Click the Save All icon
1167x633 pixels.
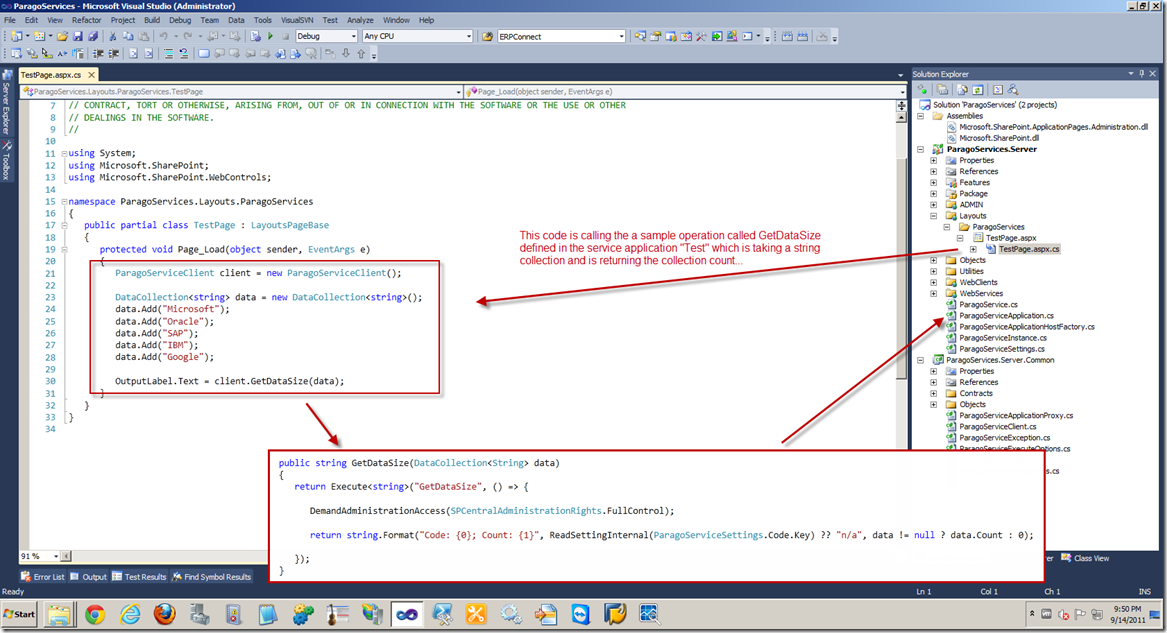[x=93, y=36]
